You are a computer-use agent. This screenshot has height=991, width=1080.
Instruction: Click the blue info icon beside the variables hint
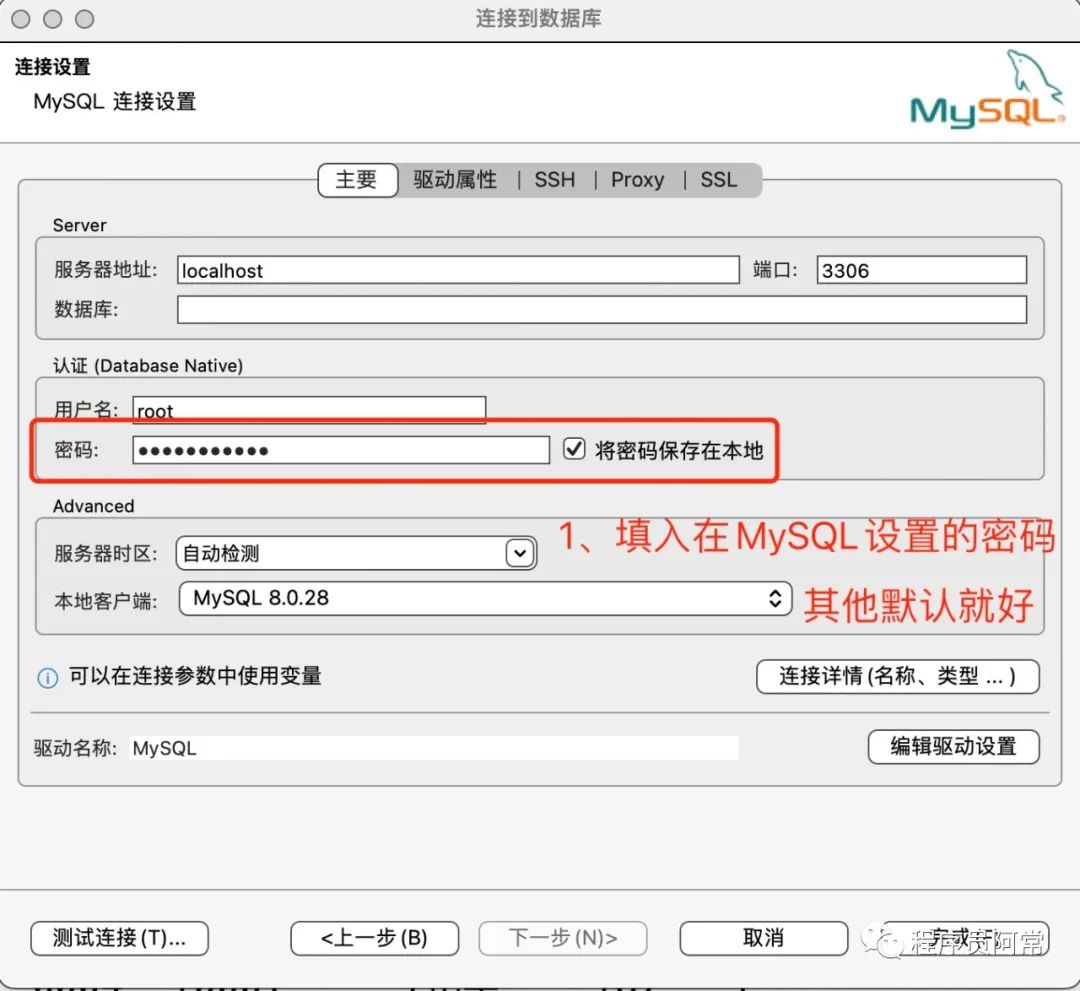tap(48, 678)
